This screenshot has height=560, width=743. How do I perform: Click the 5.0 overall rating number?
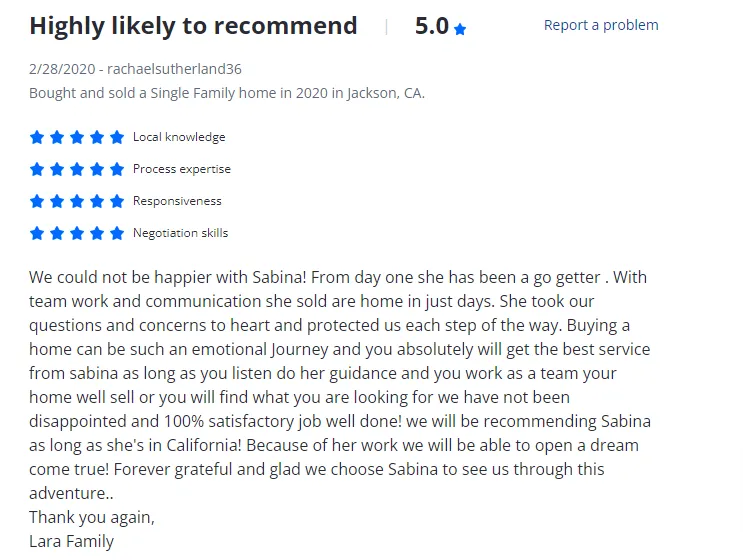pyautogui.click(x=432, y=26)
